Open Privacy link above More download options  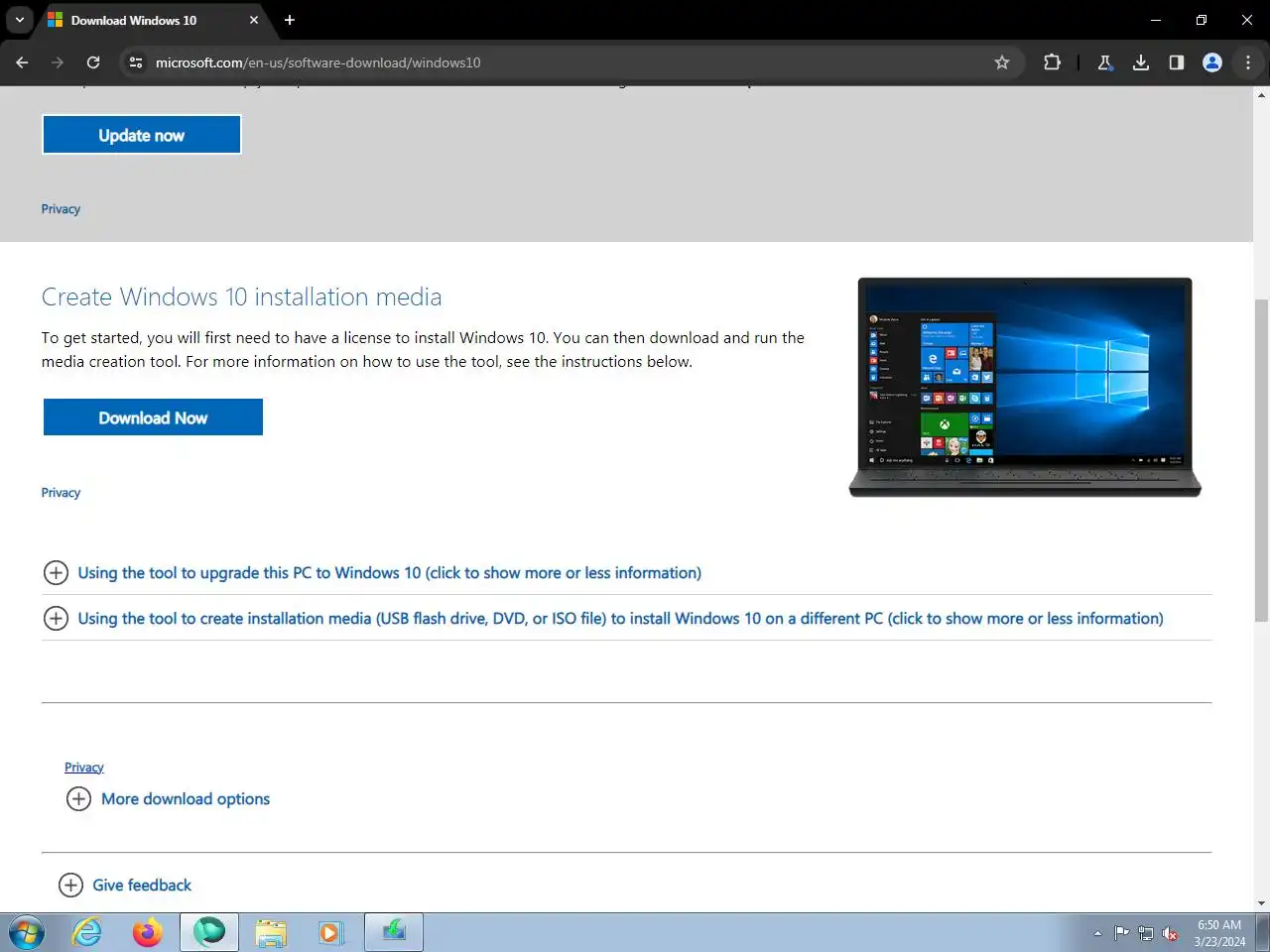(84, 768)
